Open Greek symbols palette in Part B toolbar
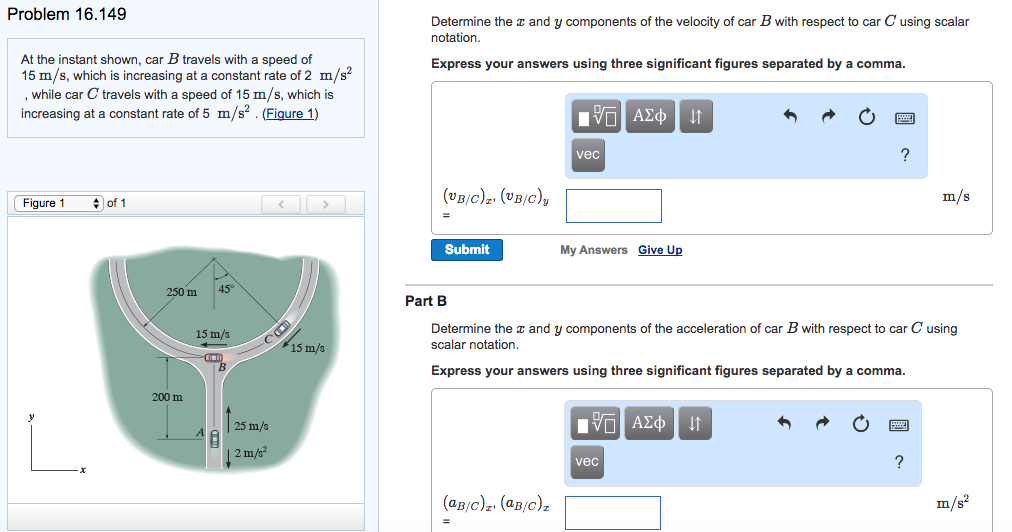1012x532 pixels. pos(649,424)
